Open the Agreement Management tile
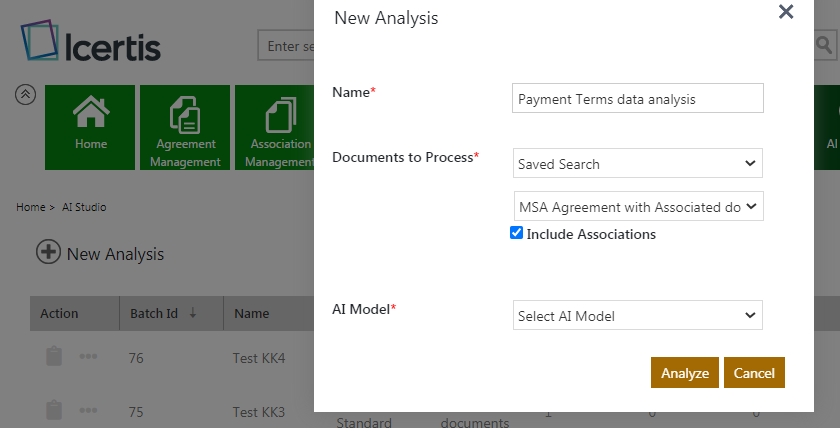 coord(187,127)
